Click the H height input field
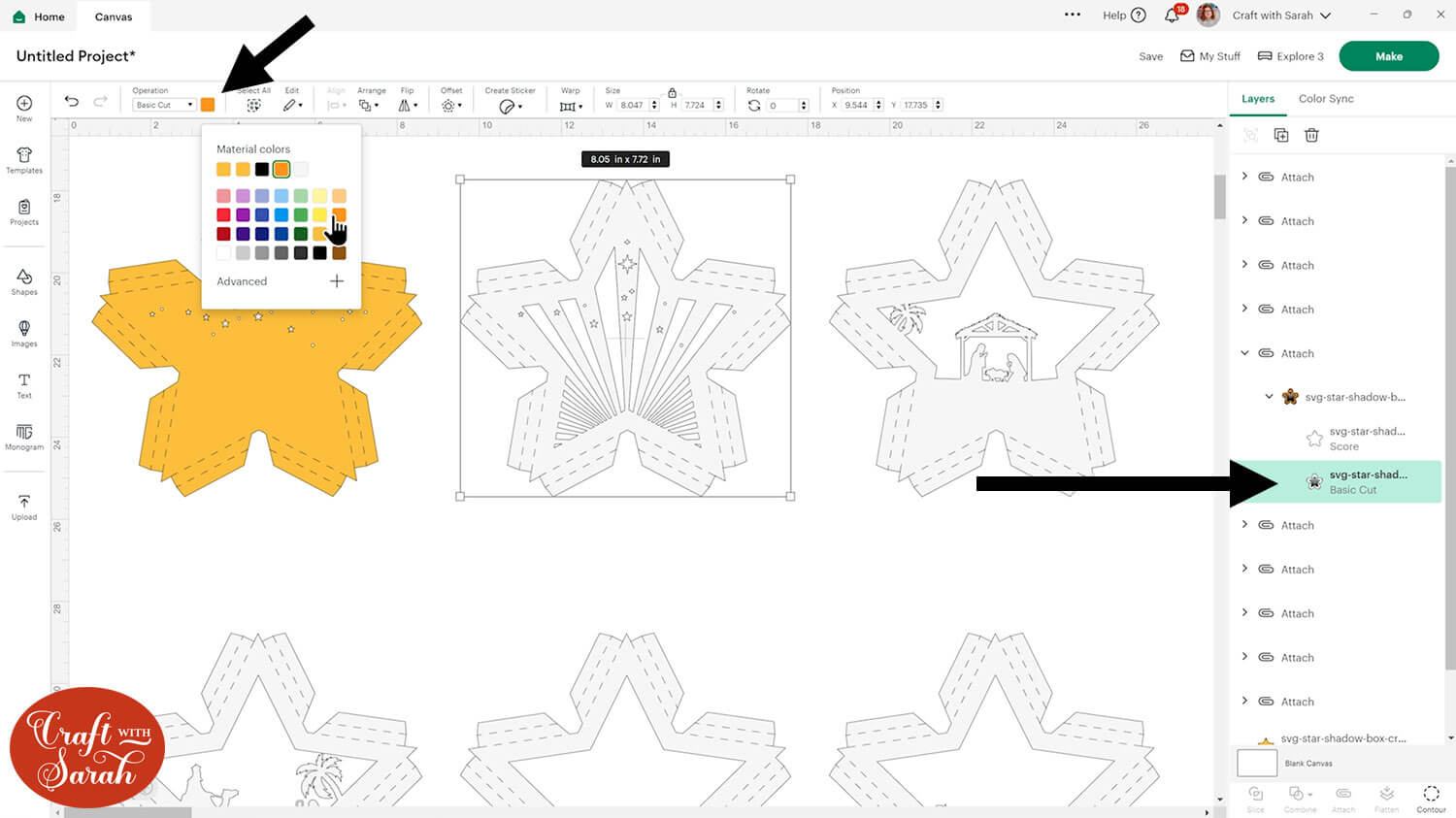 click(x=696, y=105)
